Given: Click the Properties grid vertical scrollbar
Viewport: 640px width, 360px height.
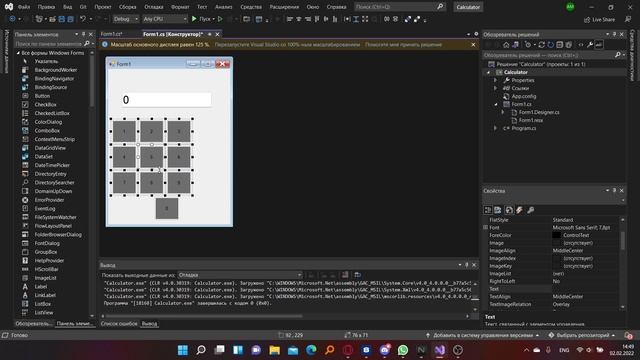Looking at the screenshot, I should [622, 241].
